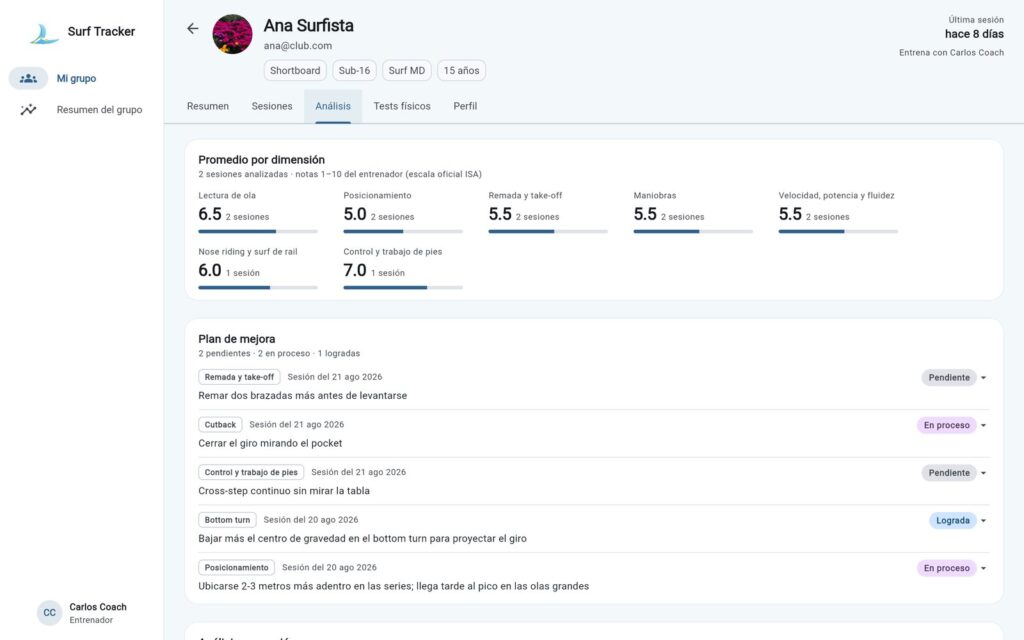The image size is (1024, 640).
Task: Open the Perfil tab
Action: pos(465,106)
